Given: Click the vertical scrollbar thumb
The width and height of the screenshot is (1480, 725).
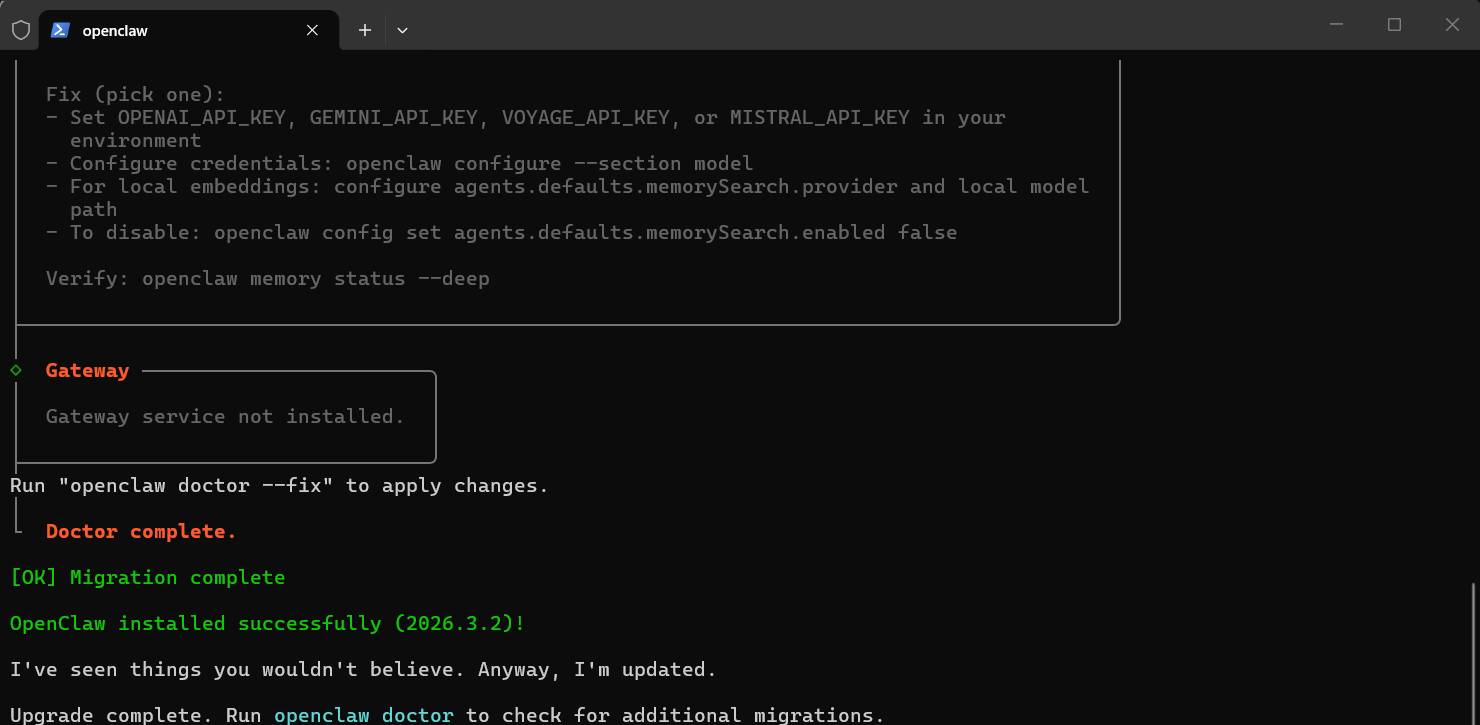Looking at the screenshot, I should tap(1475, 650).
